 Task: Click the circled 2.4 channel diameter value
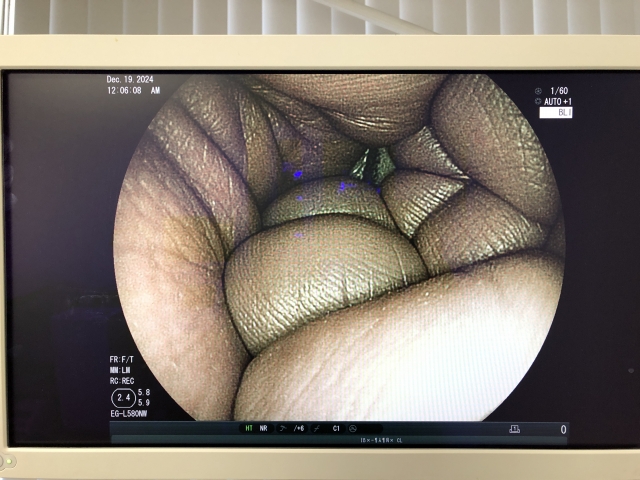[x=123, y=398]
